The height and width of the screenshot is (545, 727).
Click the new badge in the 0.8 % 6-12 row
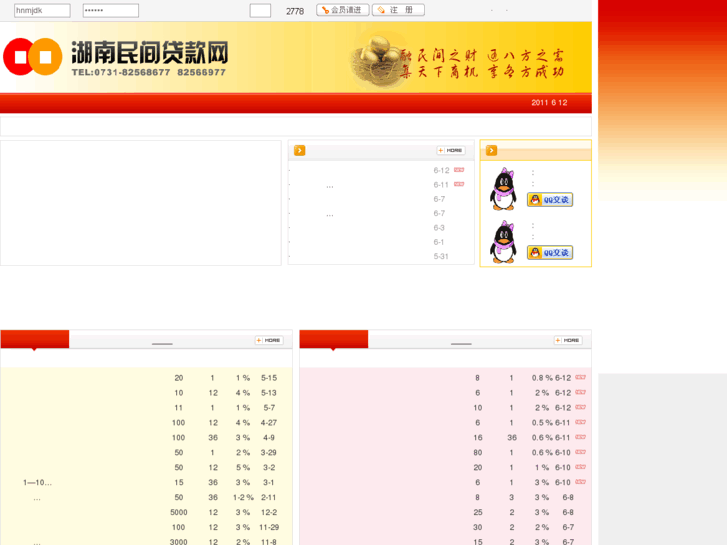[x=580, y=377]
